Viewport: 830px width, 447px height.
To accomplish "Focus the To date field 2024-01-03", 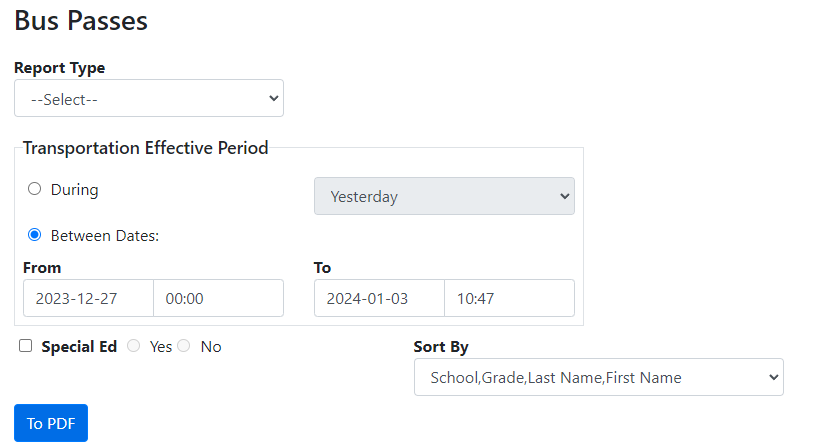I will point(379,298).
